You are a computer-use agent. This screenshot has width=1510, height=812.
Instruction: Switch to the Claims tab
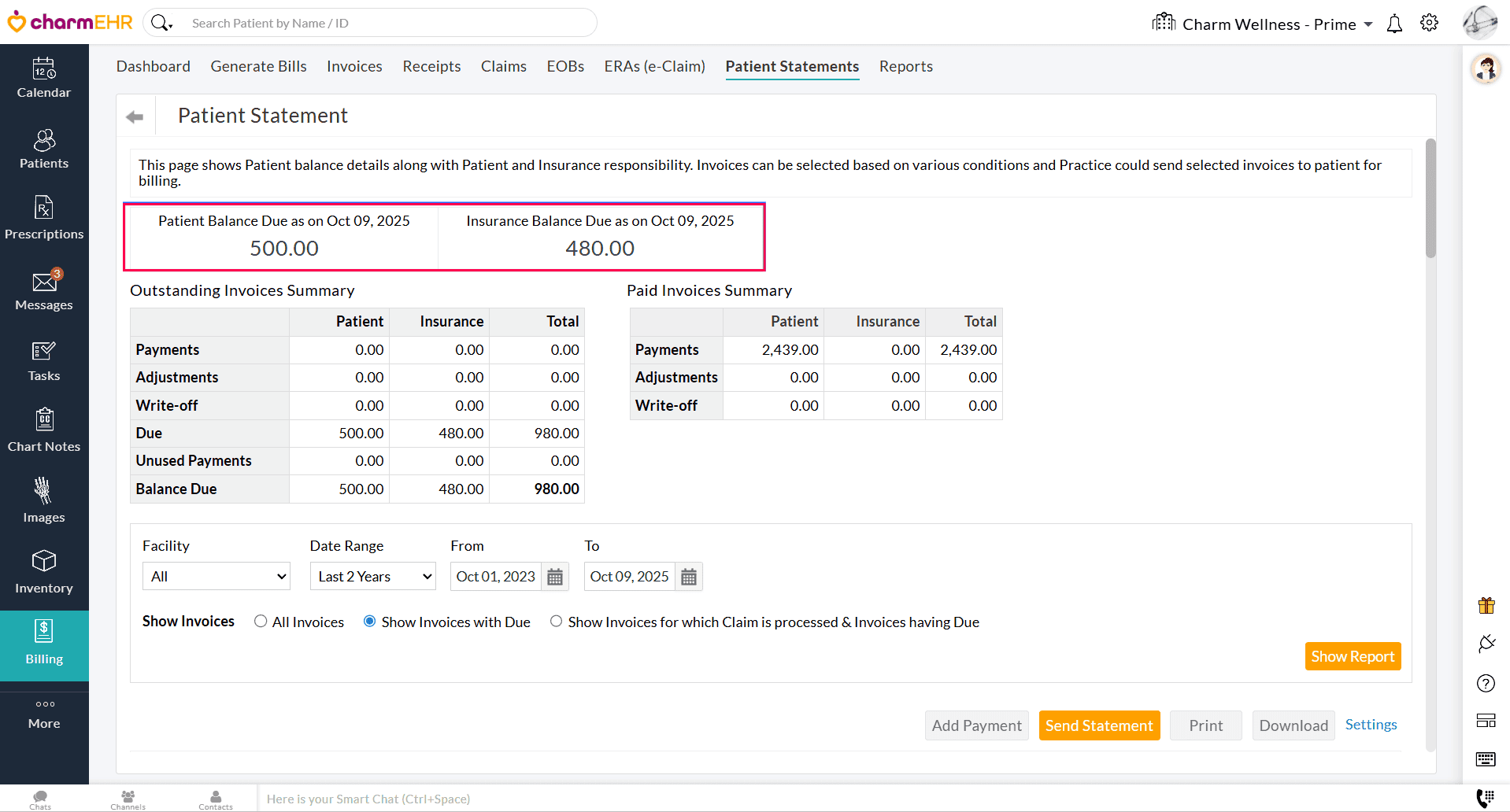[503, 67]
